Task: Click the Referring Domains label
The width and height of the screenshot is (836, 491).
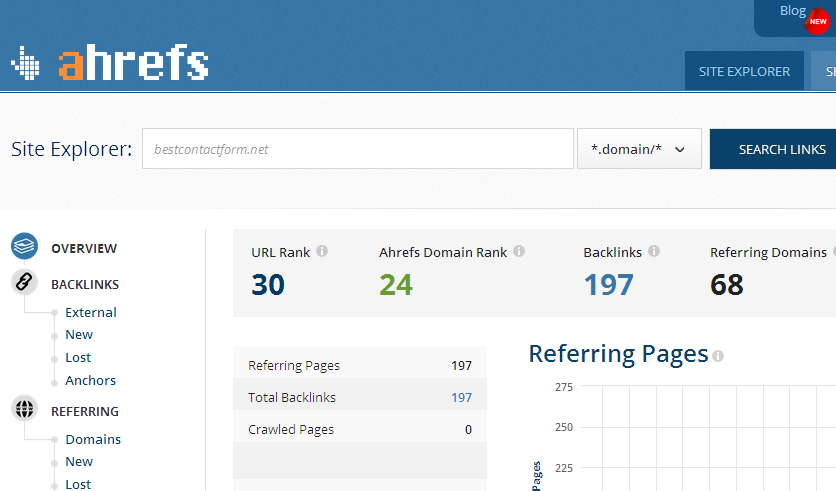Action: [768, 252]
